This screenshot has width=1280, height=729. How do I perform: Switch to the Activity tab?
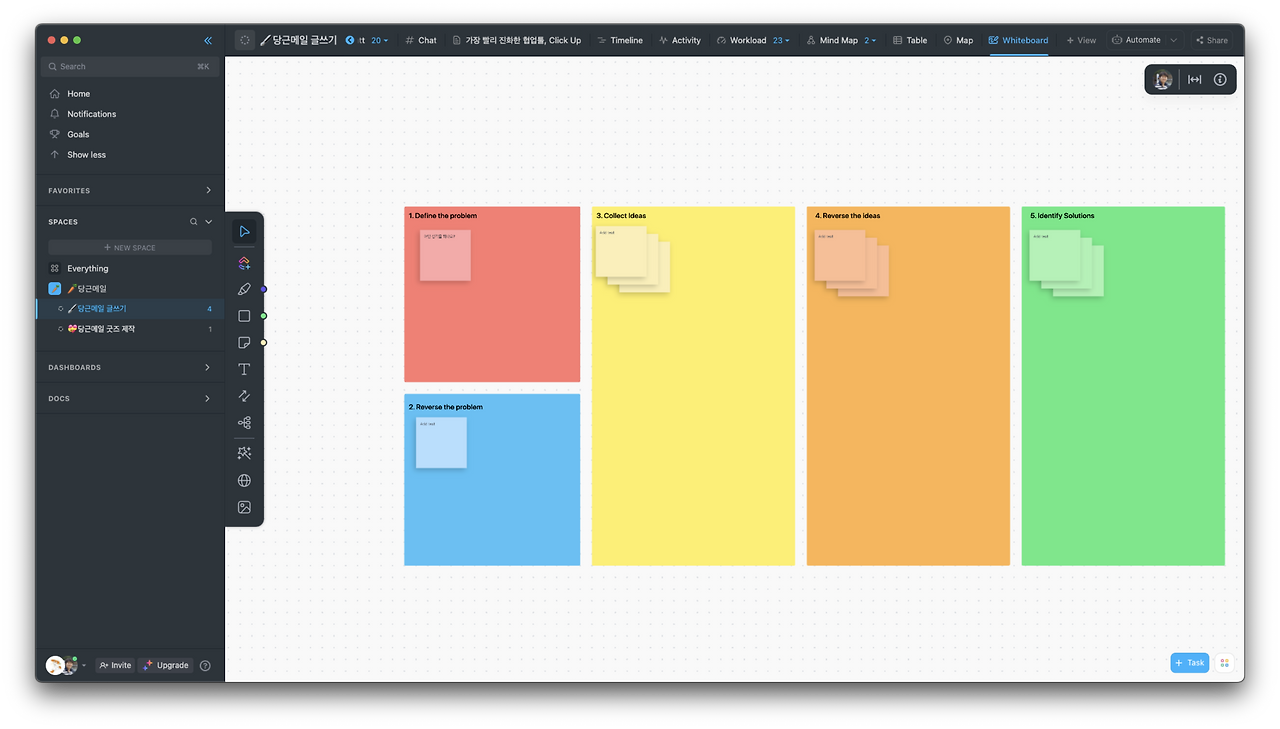click(680, 41)
